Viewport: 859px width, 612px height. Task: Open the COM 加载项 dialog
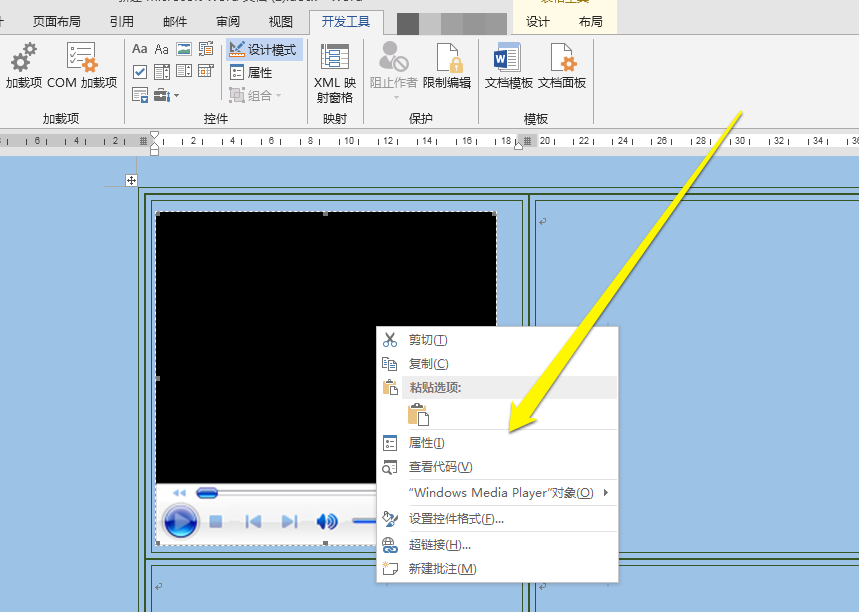coord(82,66)
